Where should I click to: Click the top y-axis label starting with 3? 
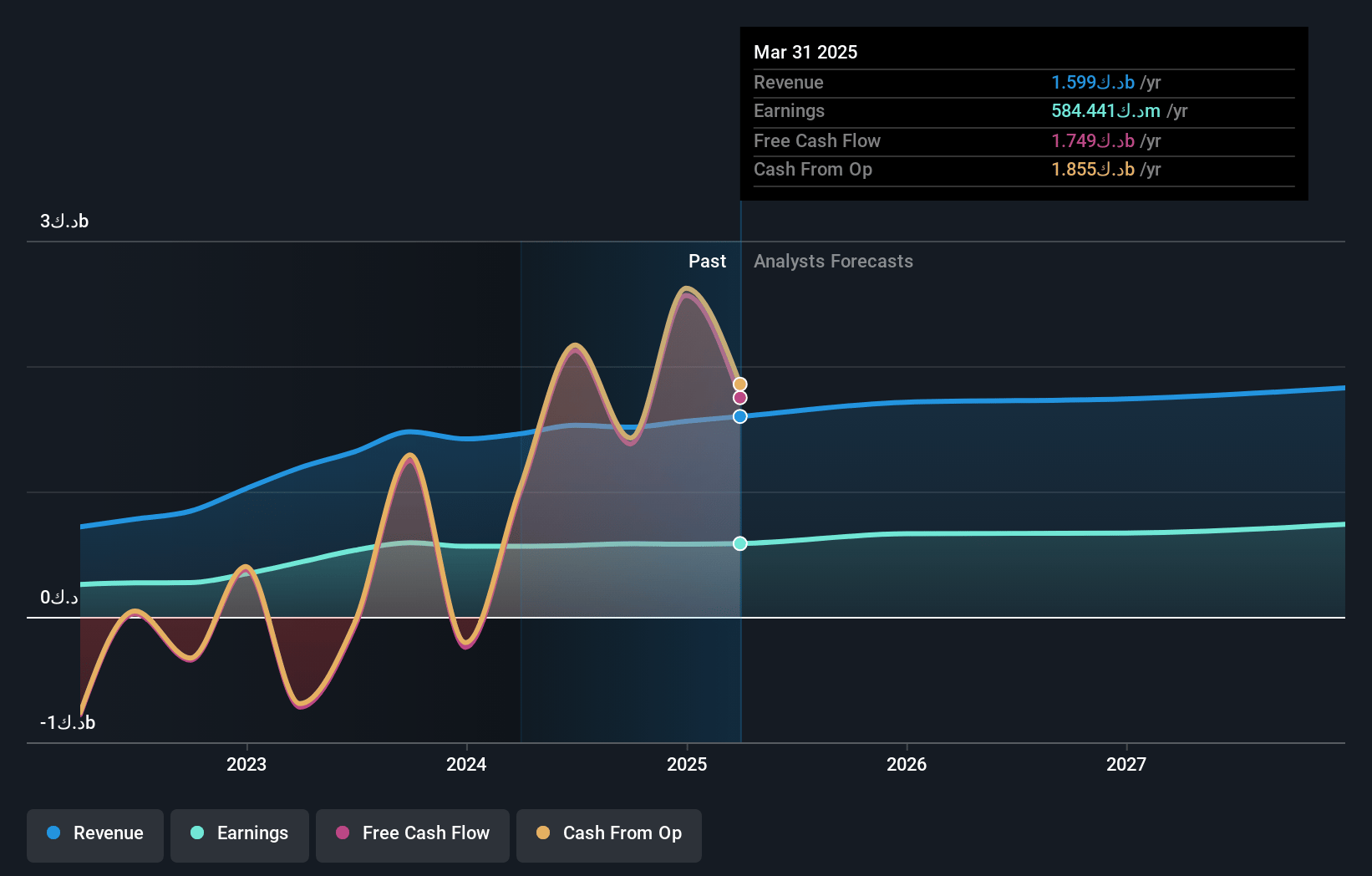pos(64,221)
